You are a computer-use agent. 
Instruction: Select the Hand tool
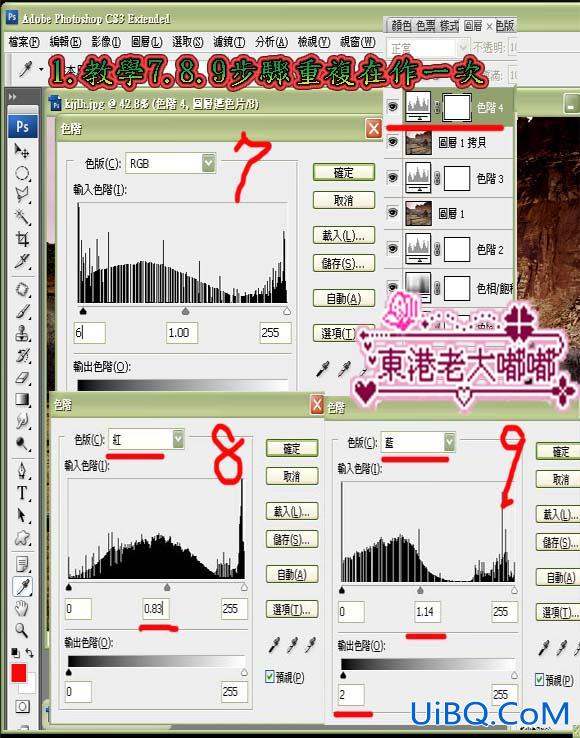(22, 608)
